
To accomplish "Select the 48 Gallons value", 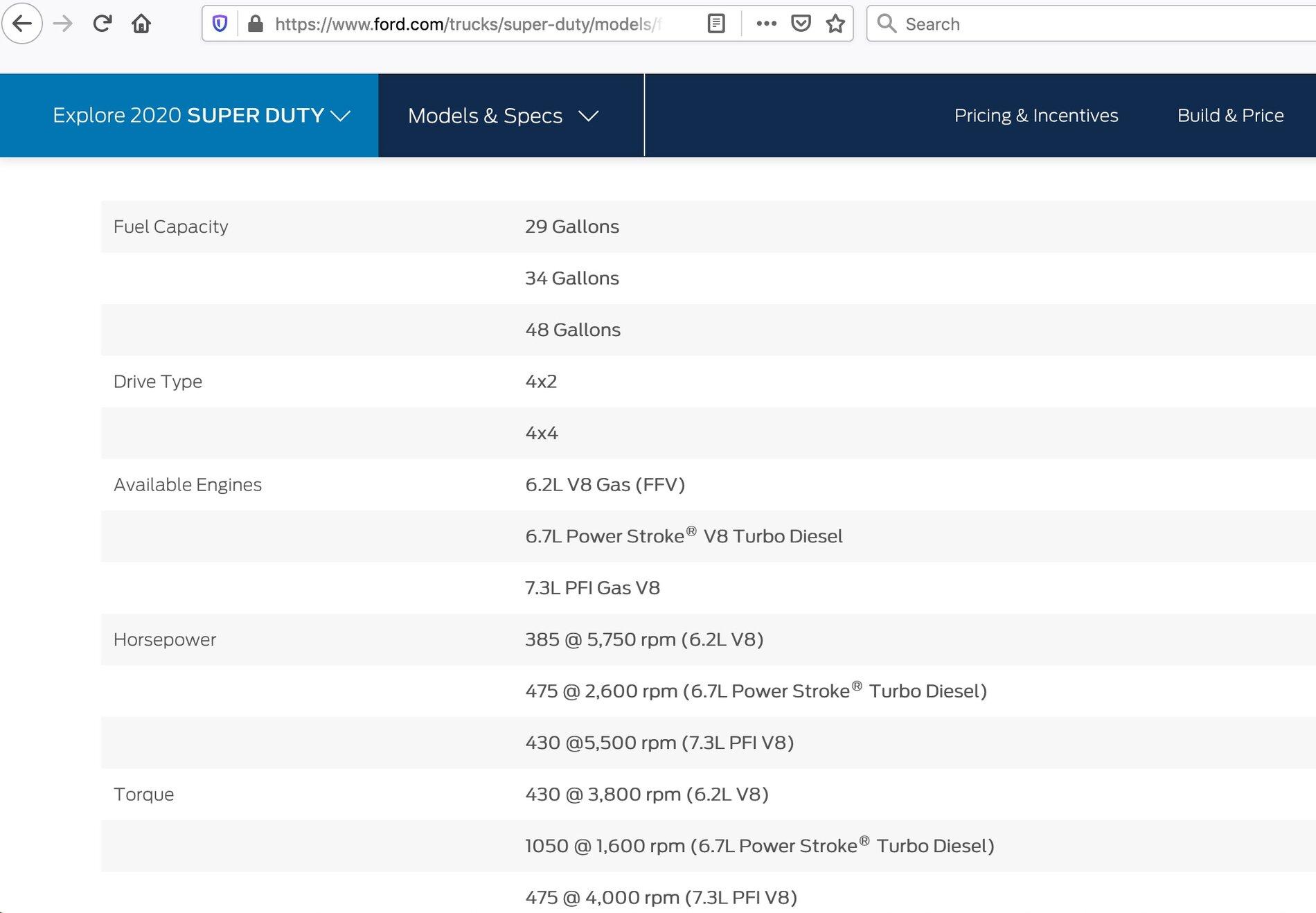I will coord(573,330).
